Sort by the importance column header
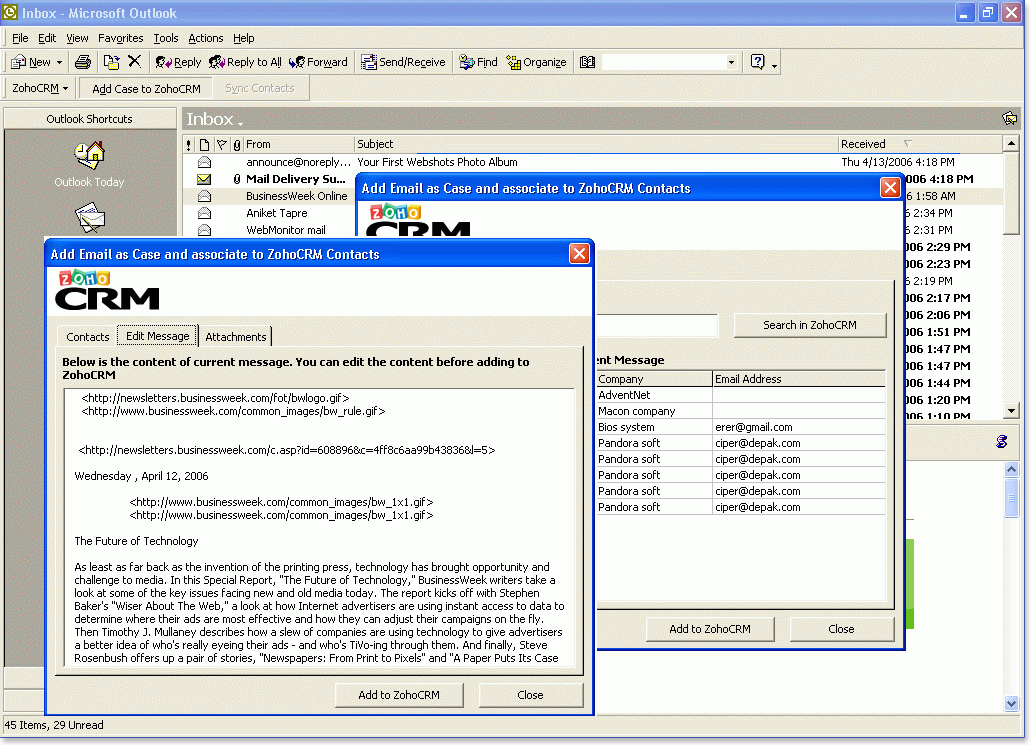 click(x=189, y=144)
